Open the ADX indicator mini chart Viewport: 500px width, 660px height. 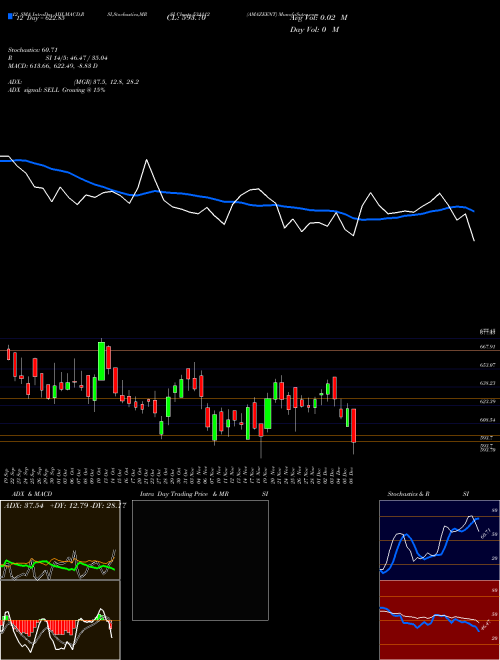pos(60,540)
